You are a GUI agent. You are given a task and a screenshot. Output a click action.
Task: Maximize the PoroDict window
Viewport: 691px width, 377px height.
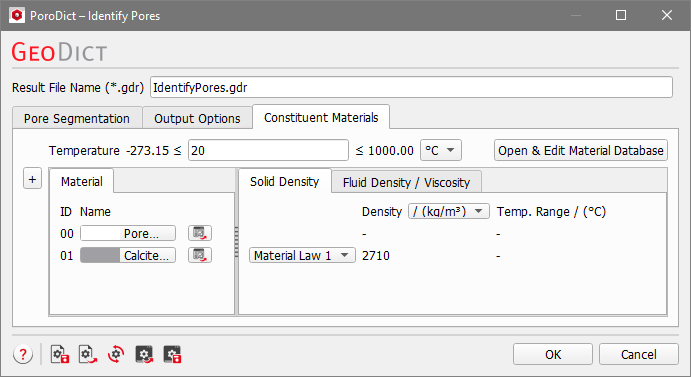[621, 15]
